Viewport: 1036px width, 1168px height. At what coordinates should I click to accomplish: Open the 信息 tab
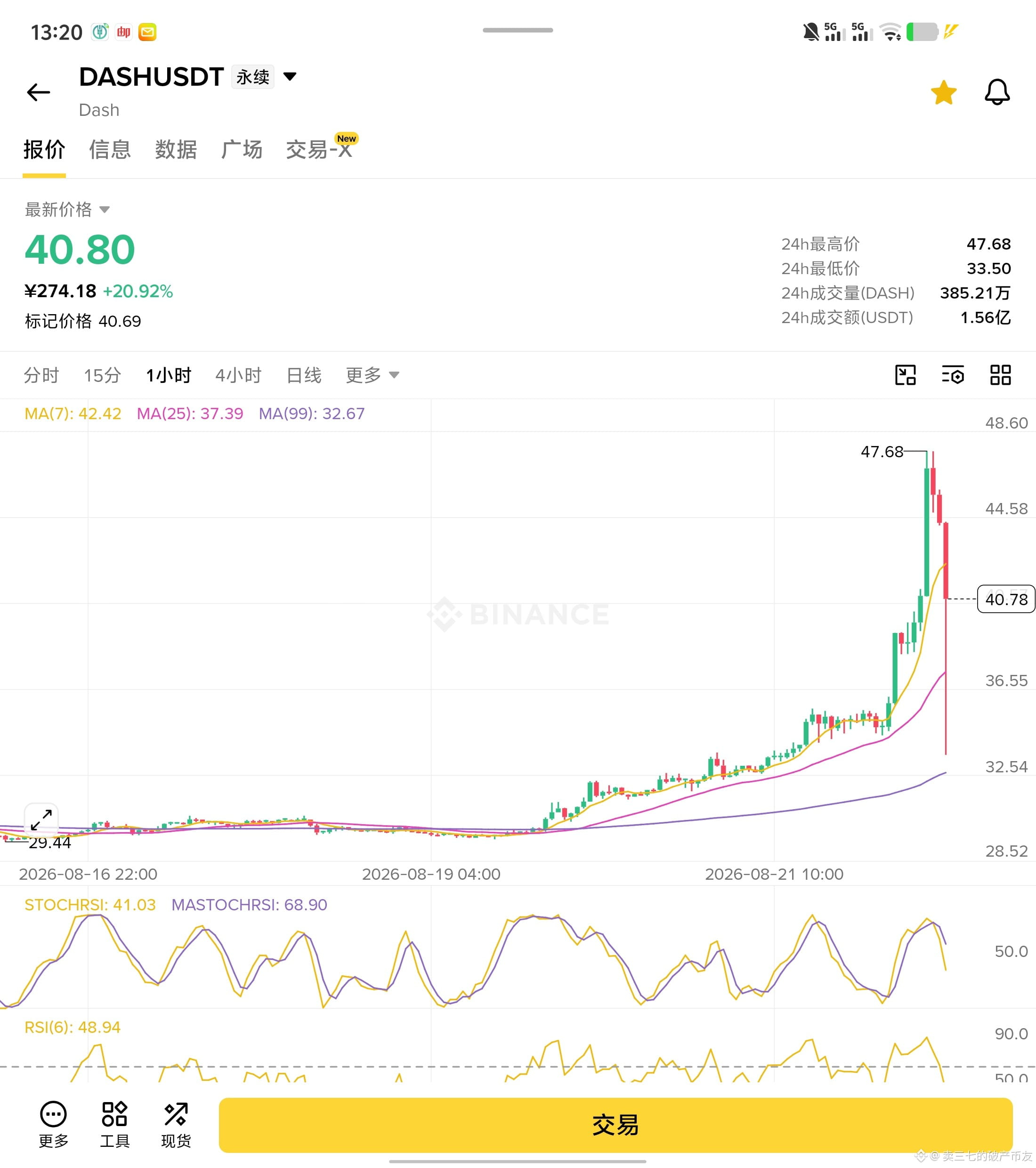(110, 150)
